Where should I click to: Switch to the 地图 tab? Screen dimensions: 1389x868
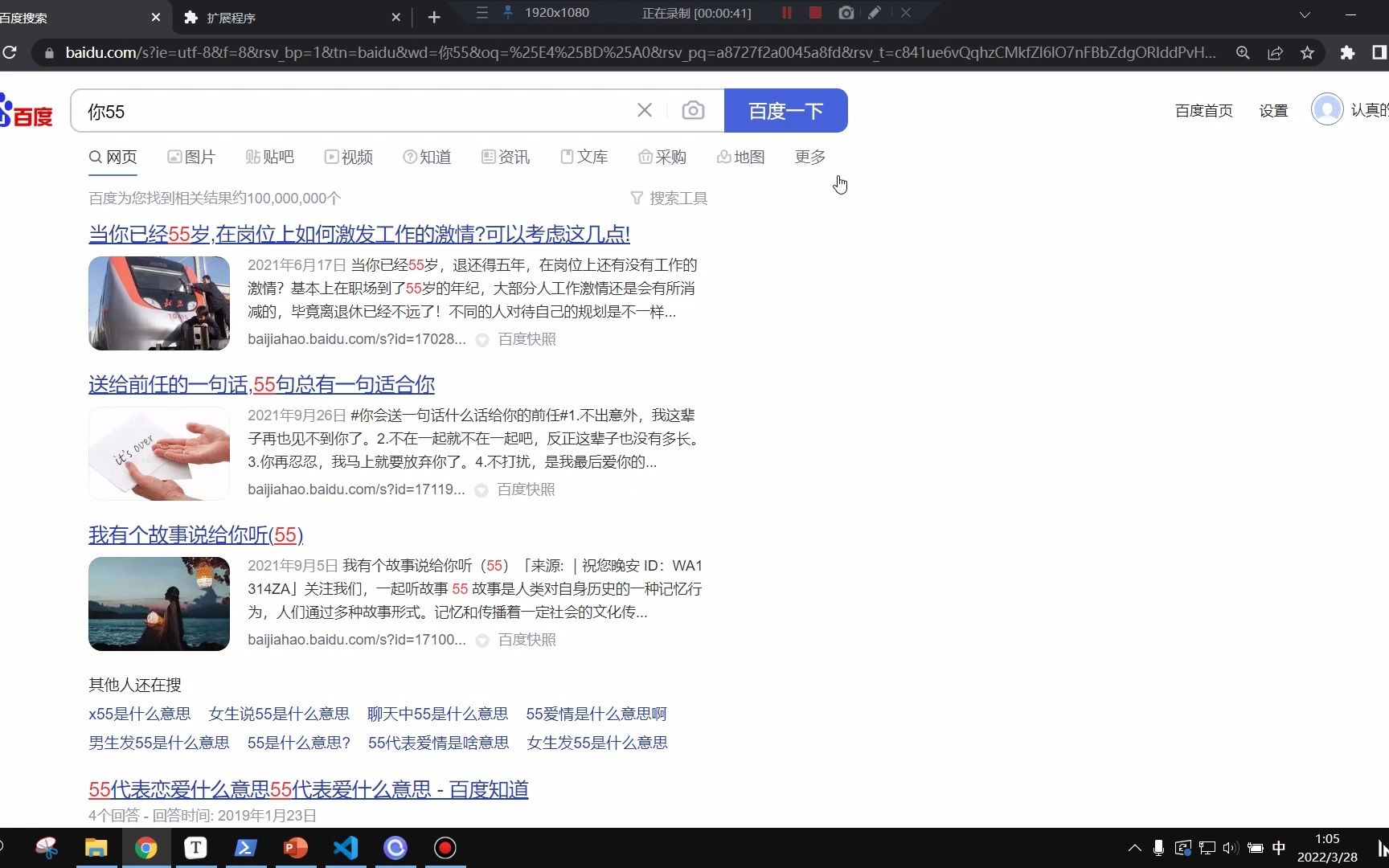pos(741,157)
